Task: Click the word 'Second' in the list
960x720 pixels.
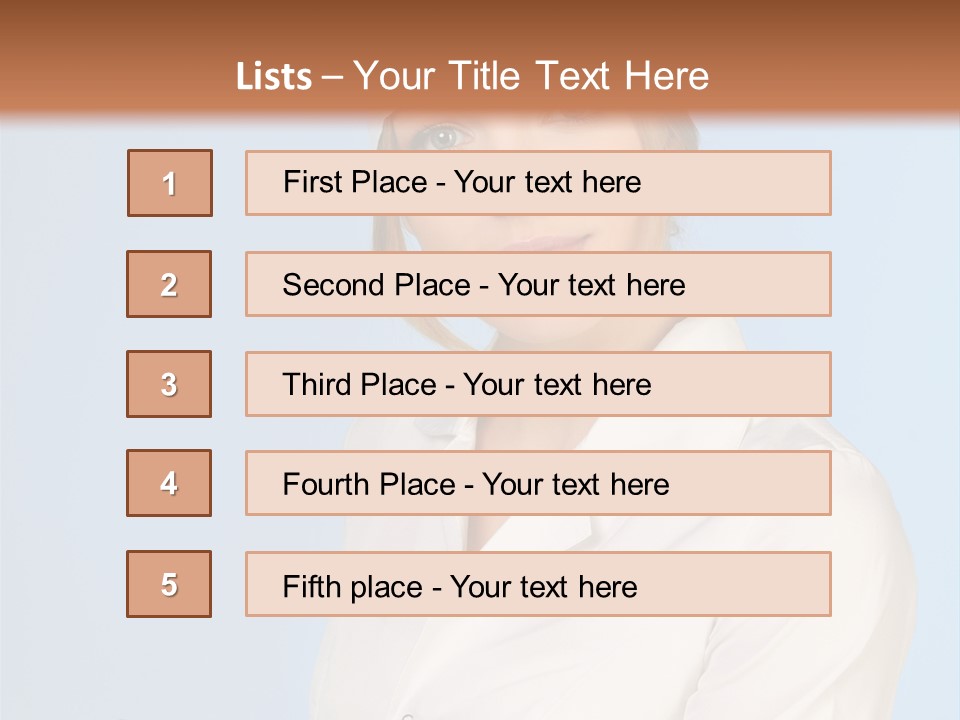Action: click(333, 285)
